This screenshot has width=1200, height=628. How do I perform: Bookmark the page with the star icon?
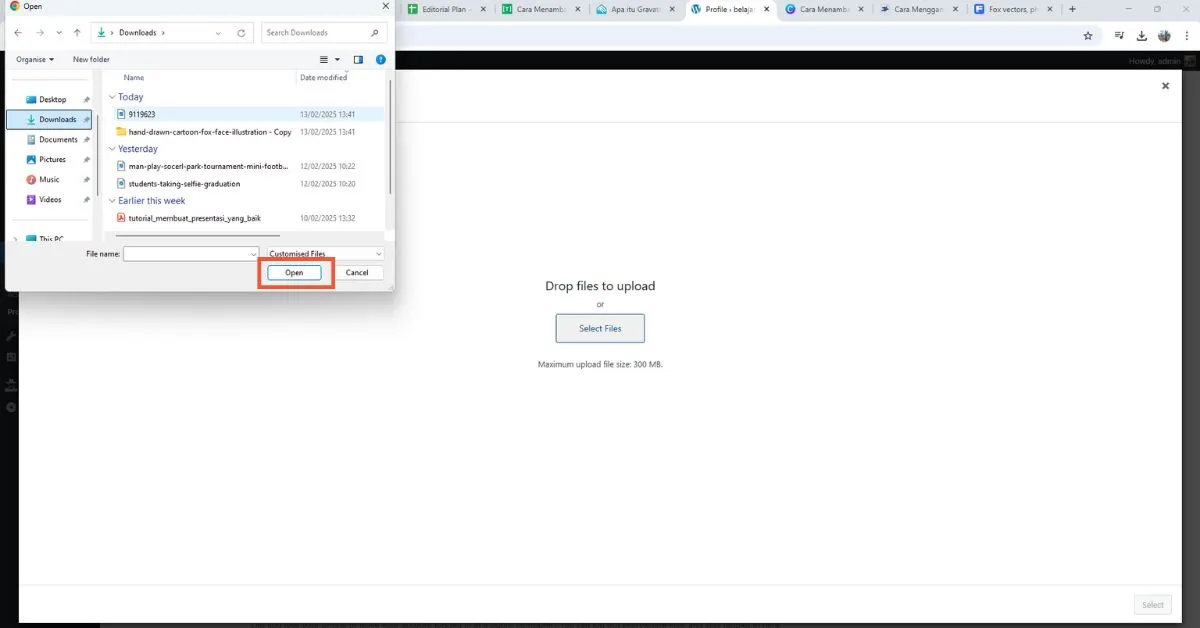tap(1088, 34)
